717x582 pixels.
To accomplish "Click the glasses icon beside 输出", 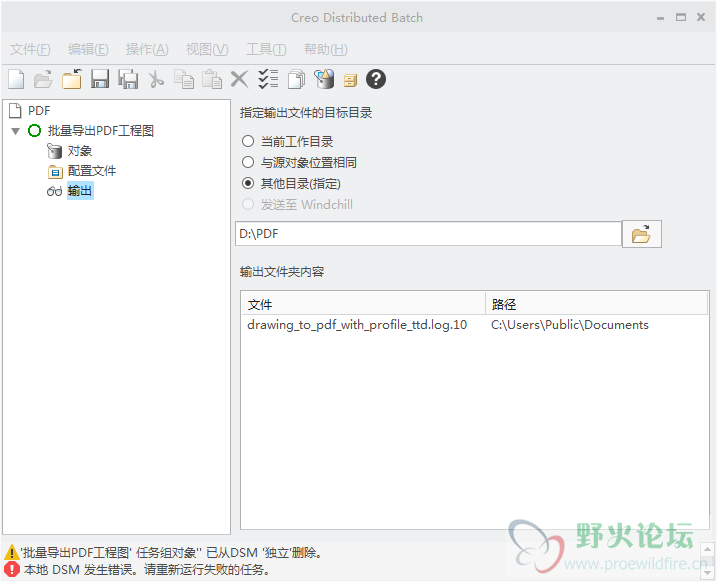I will point(54,192).
